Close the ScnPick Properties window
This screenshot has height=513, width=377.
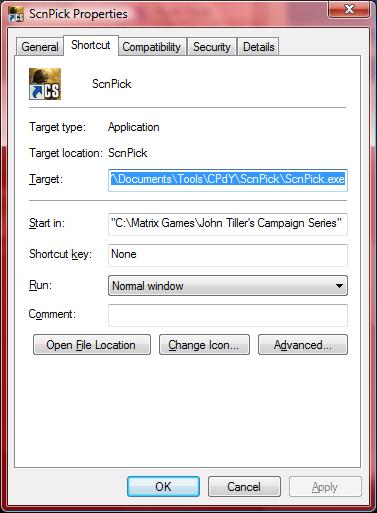coord(349,9)
